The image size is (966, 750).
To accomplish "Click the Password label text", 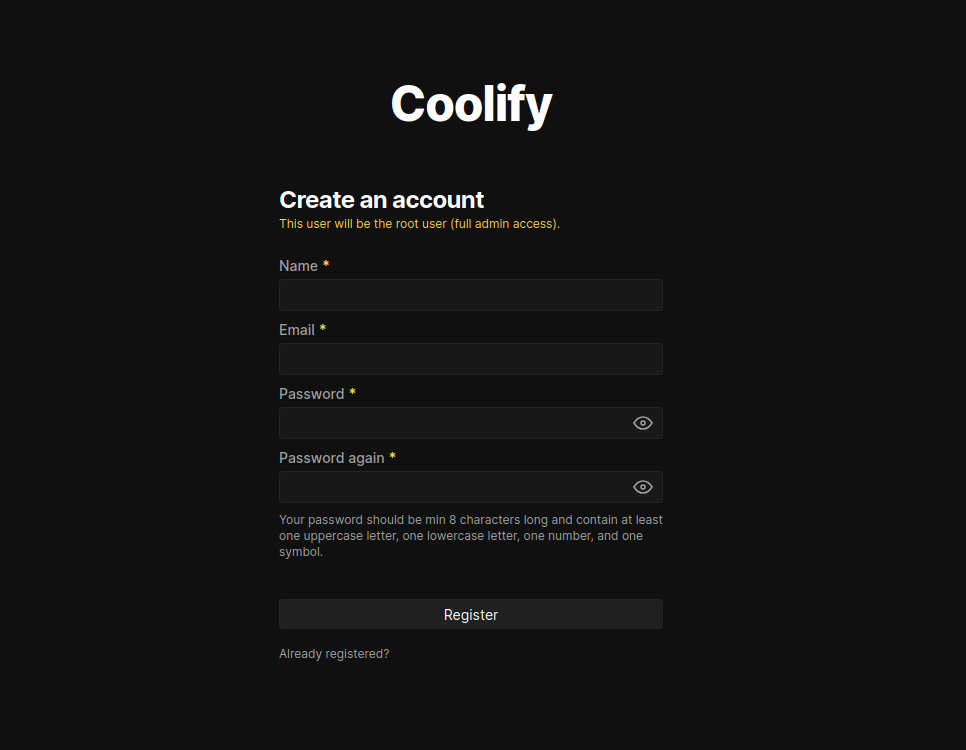I will pyautogui.click(x=311, y=394).
